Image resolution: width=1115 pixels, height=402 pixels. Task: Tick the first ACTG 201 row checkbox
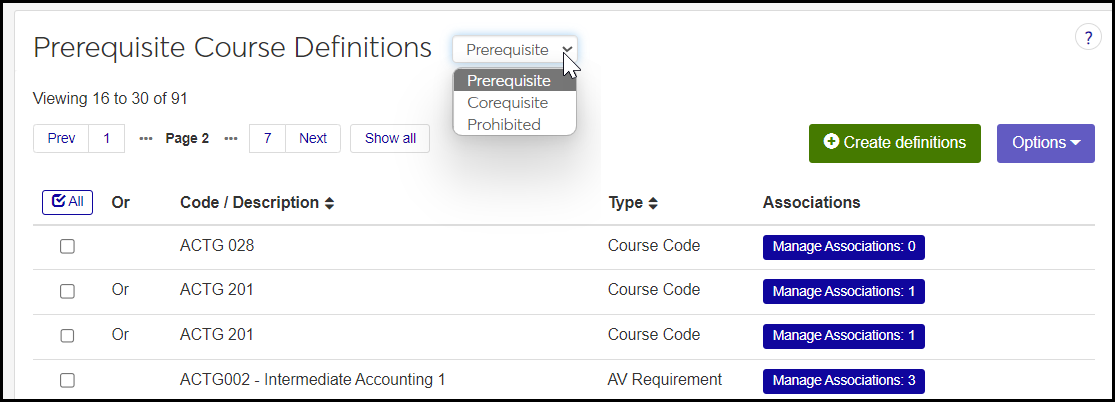pyautogui.click(x=67, y=291)
